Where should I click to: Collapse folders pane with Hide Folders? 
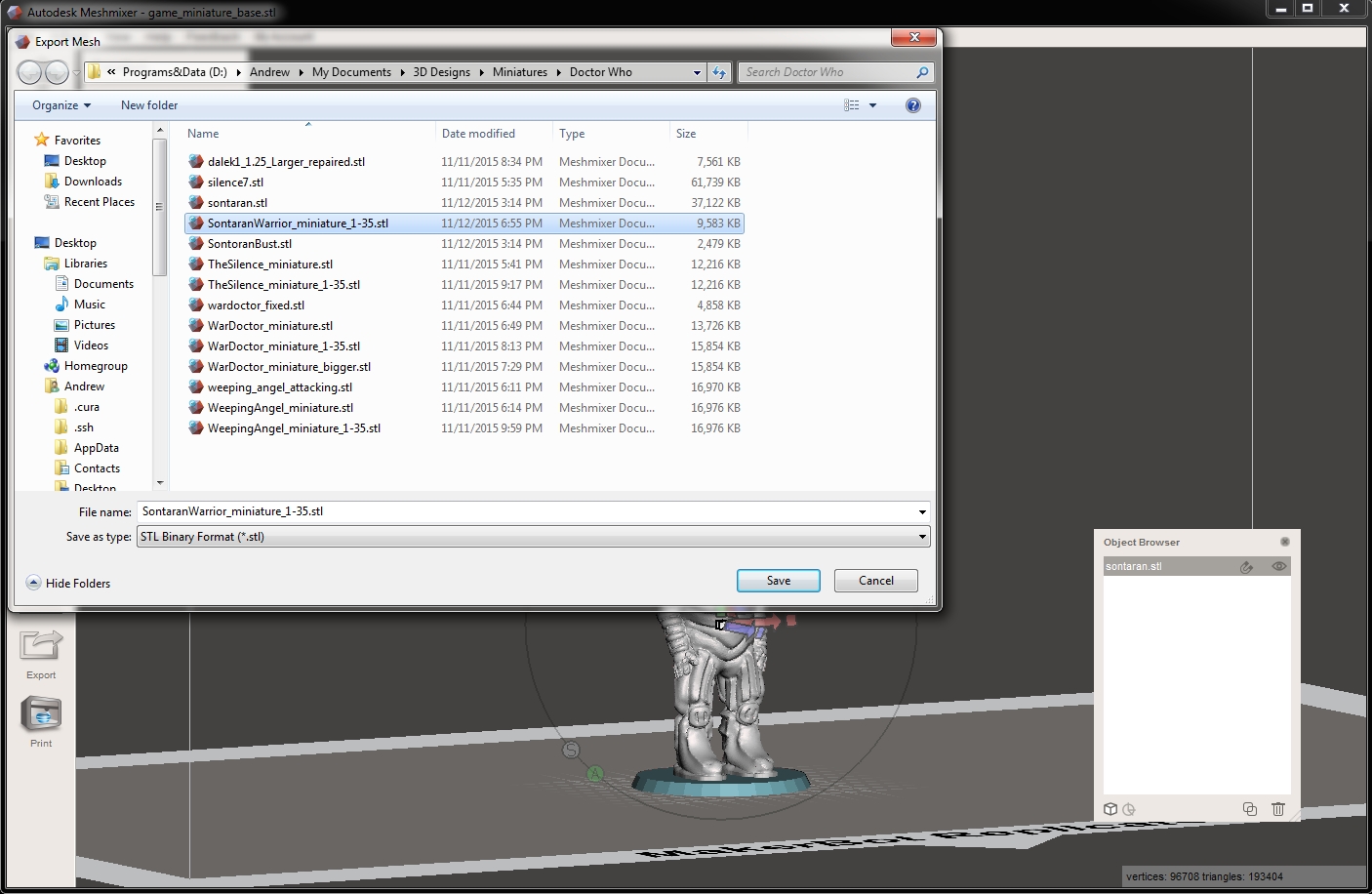click(x=68, y=583)
